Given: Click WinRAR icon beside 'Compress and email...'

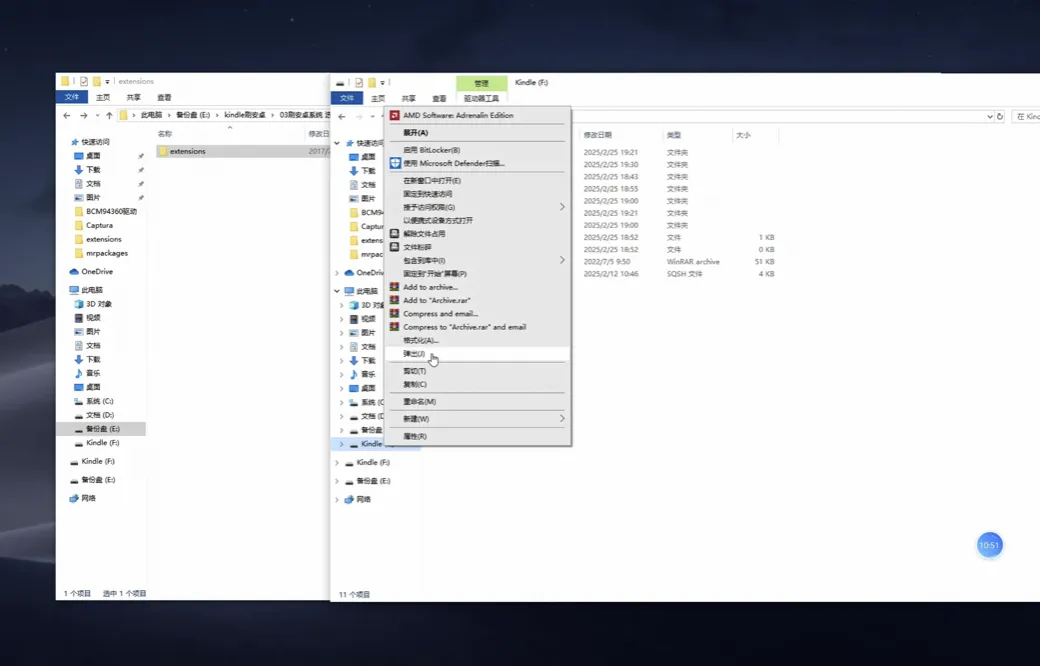Looking at the screenshot, I should point(395,314).
